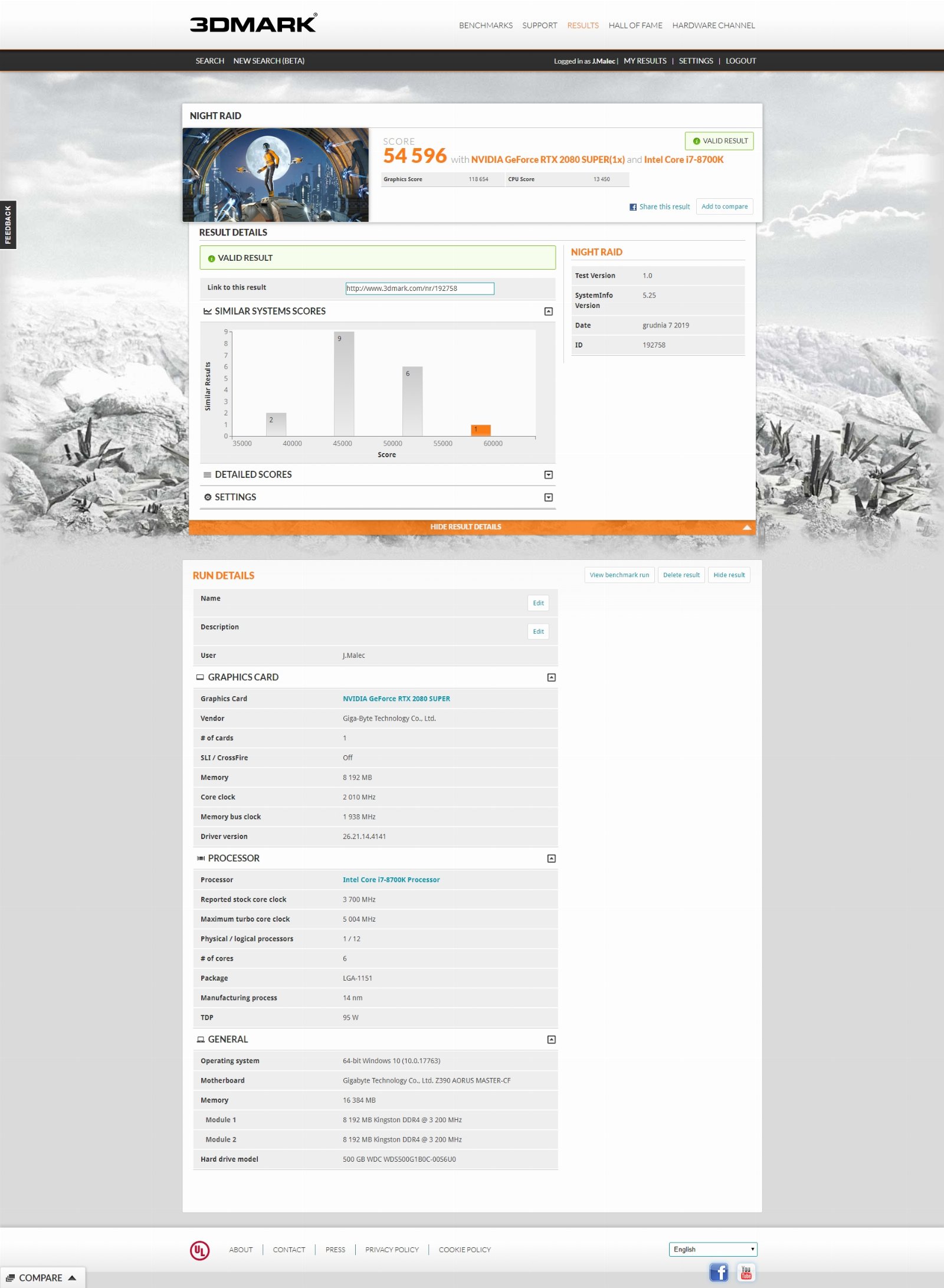Open the YouTube icon in footer
This screenshot has height=1288, width=944.
pyautogui.click(x=746, y=1272)
